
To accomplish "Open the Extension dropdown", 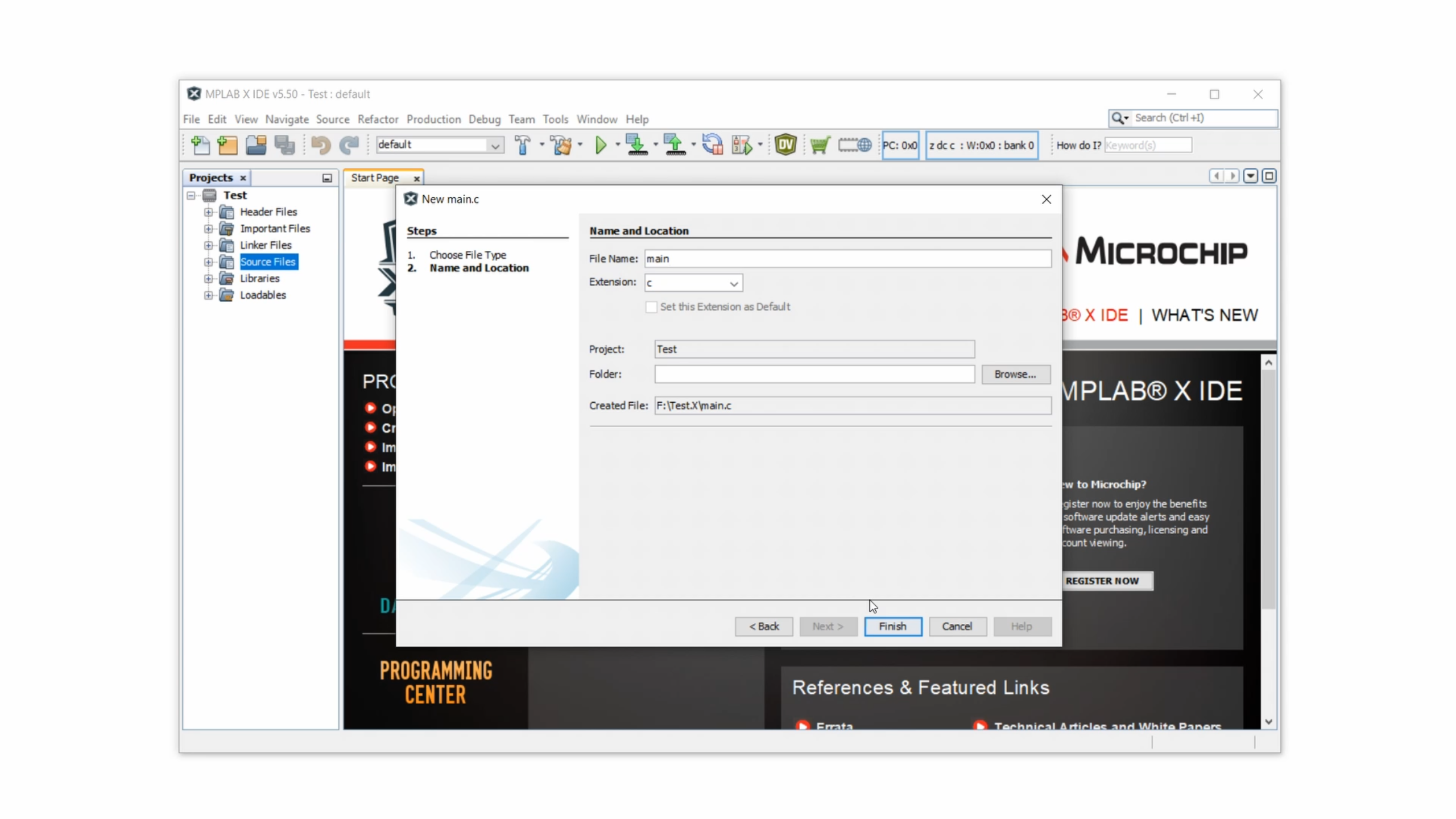I will (x=733, y=283).
